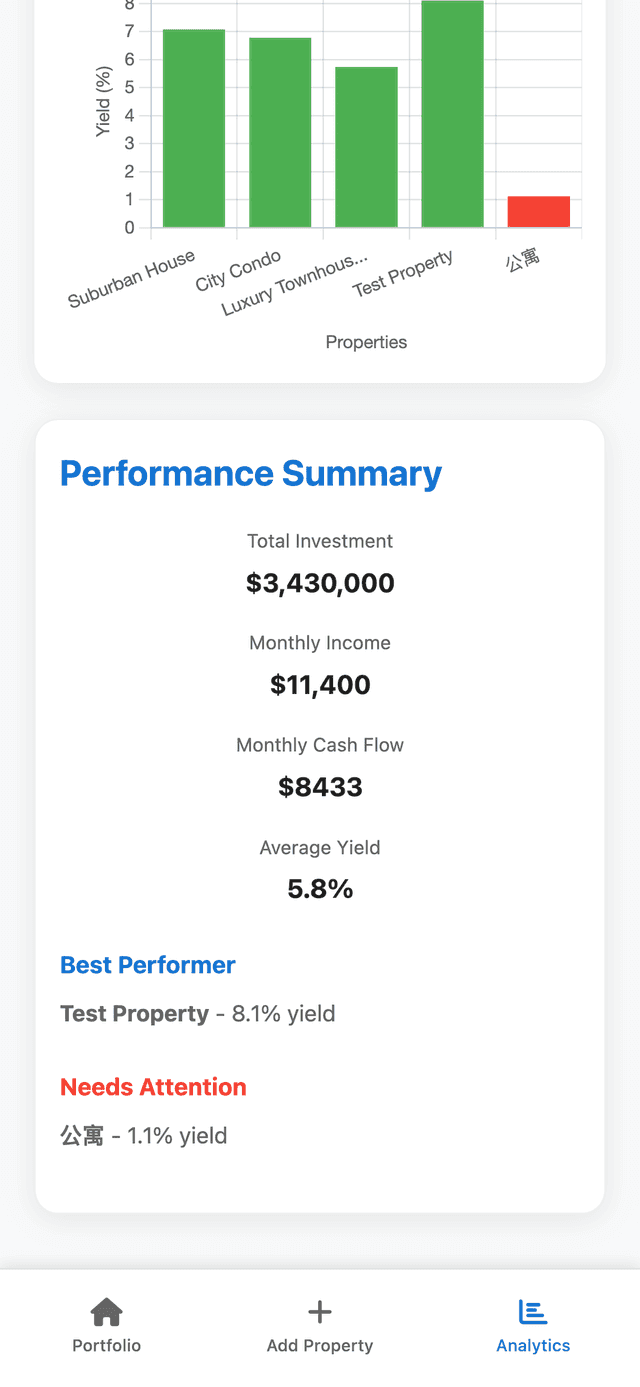Click the Average Yield 5.8% value
640x1387 pixels.
click(320, 888)
